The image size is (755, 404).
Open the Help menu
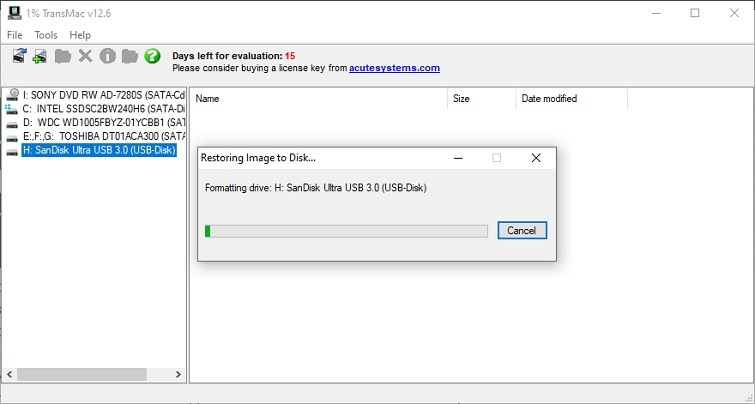pos(80,35)
